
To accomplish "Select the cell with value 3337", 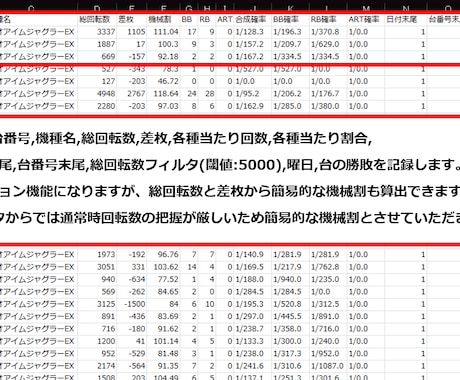I will coord(97,32).
